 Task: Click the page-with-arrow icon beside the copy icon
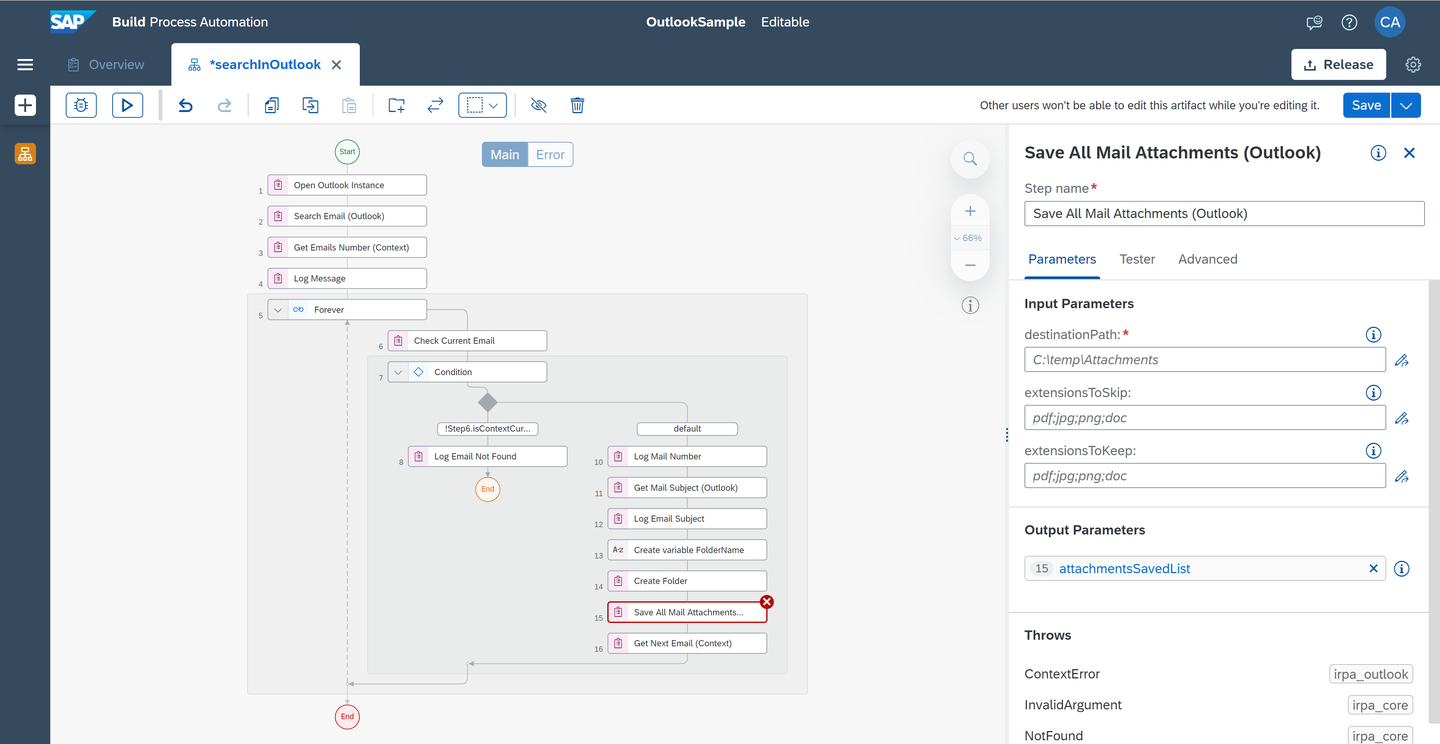[310, 105]
